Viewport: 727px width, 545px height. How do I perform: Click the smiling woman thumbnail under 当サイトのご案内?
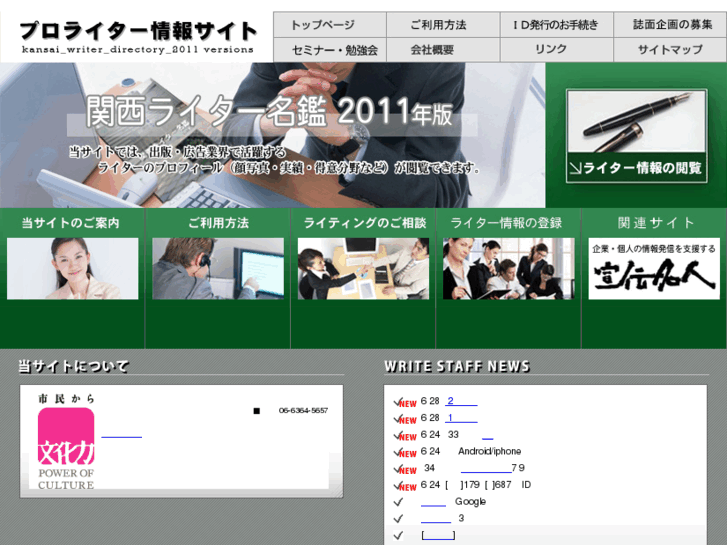click(72, 269)
